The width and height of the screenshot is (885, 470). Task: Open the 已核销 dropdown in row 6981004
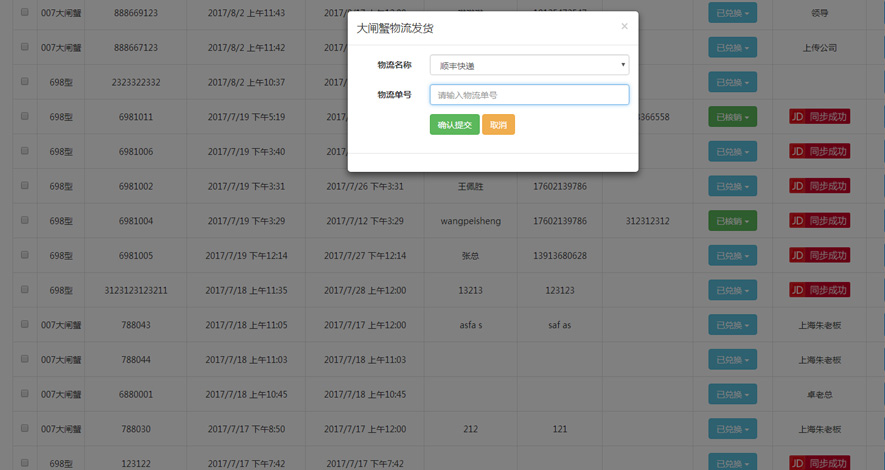[733, 221]
